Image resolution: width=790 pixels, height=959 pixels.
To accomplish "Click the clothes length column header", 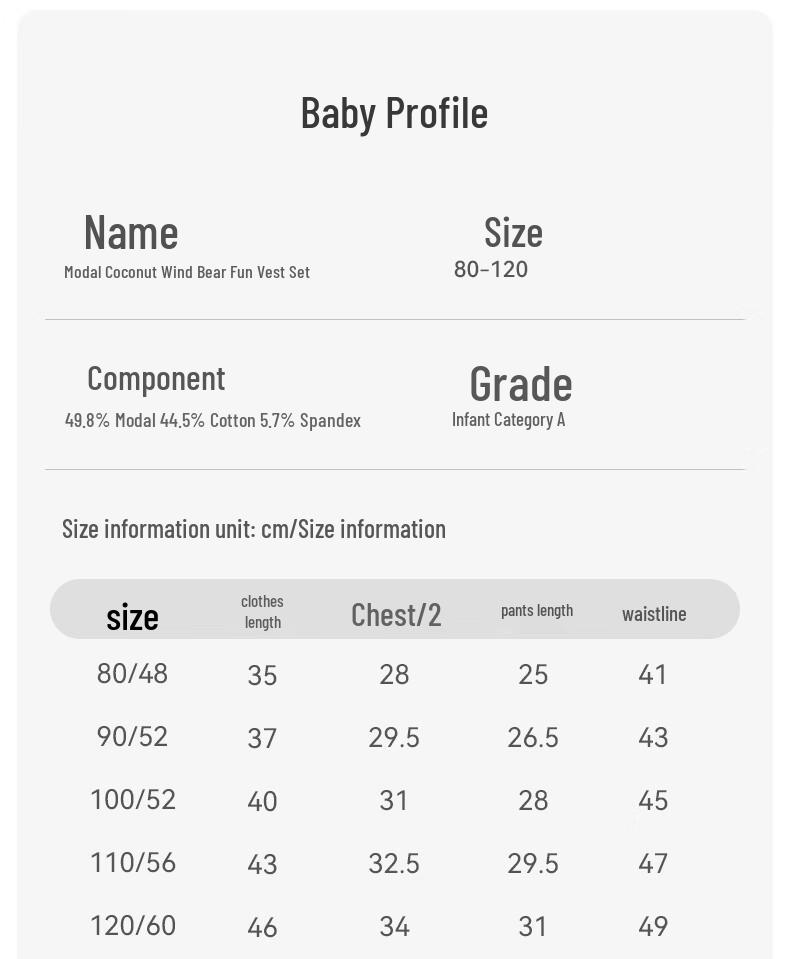I will (262, 612).
